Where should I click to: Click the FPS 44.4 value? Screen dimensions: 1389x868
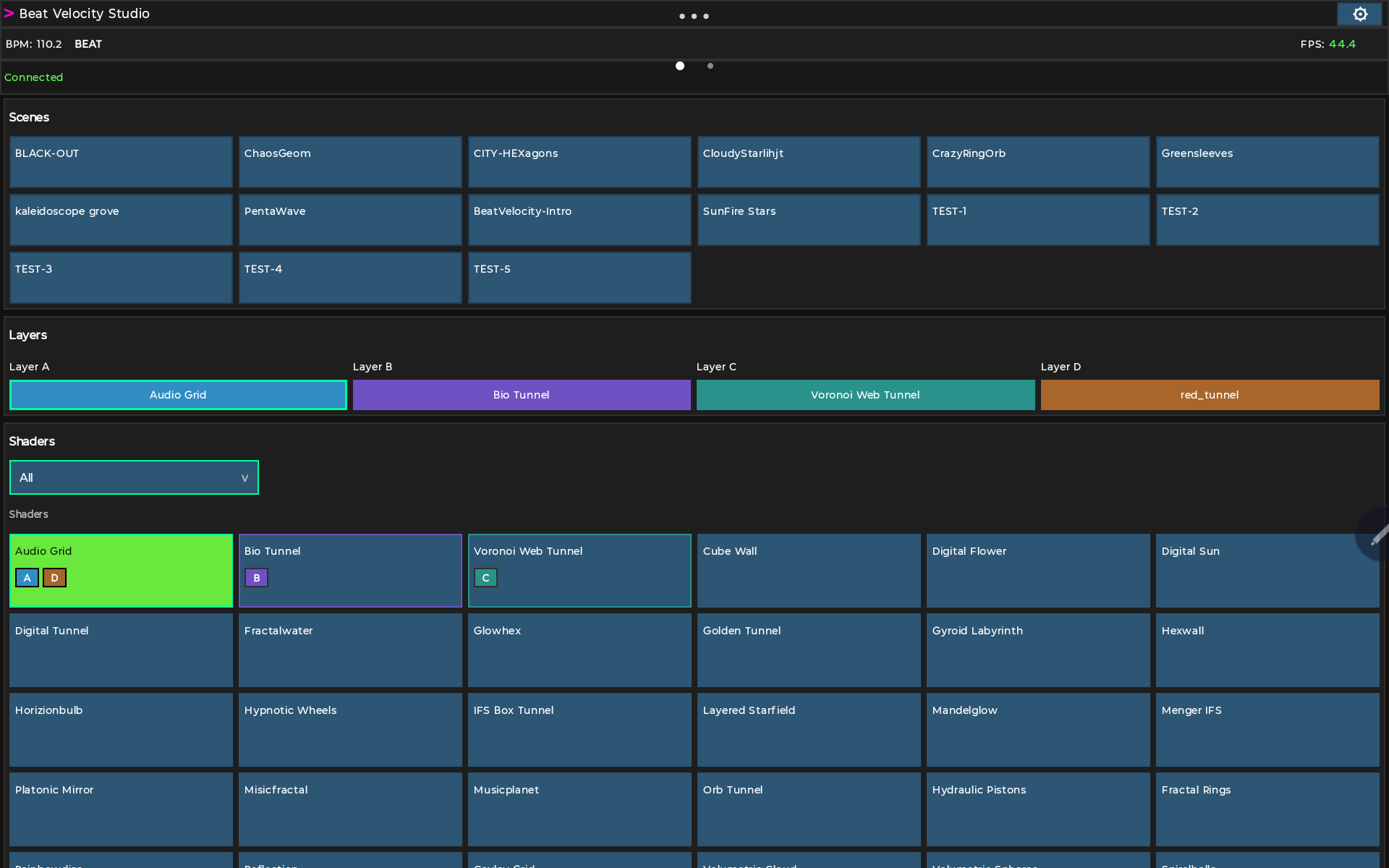[1342, 44]
